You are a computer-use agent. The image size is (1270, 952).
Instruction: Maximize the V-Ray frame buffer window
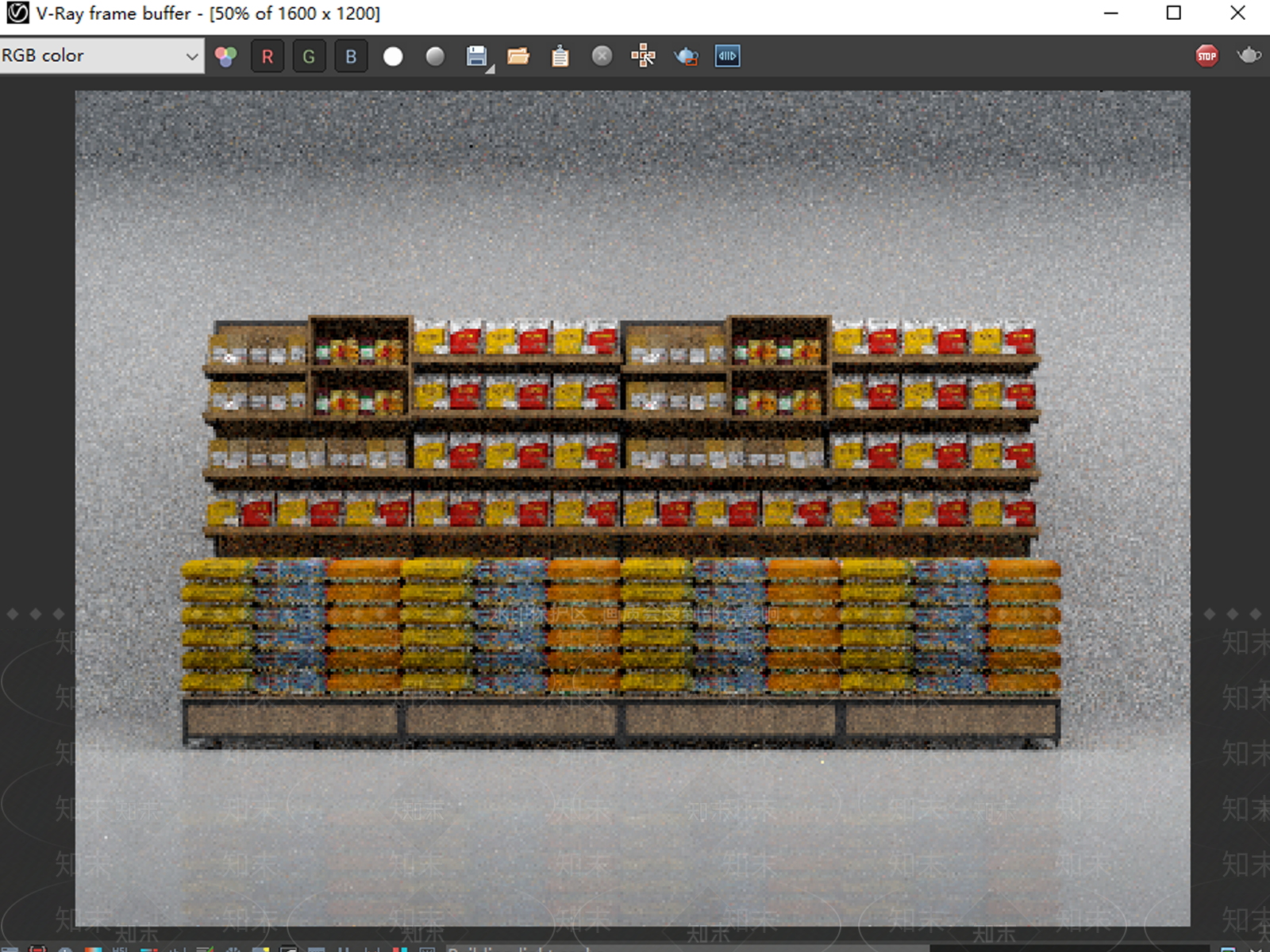tap(1174, 13)
